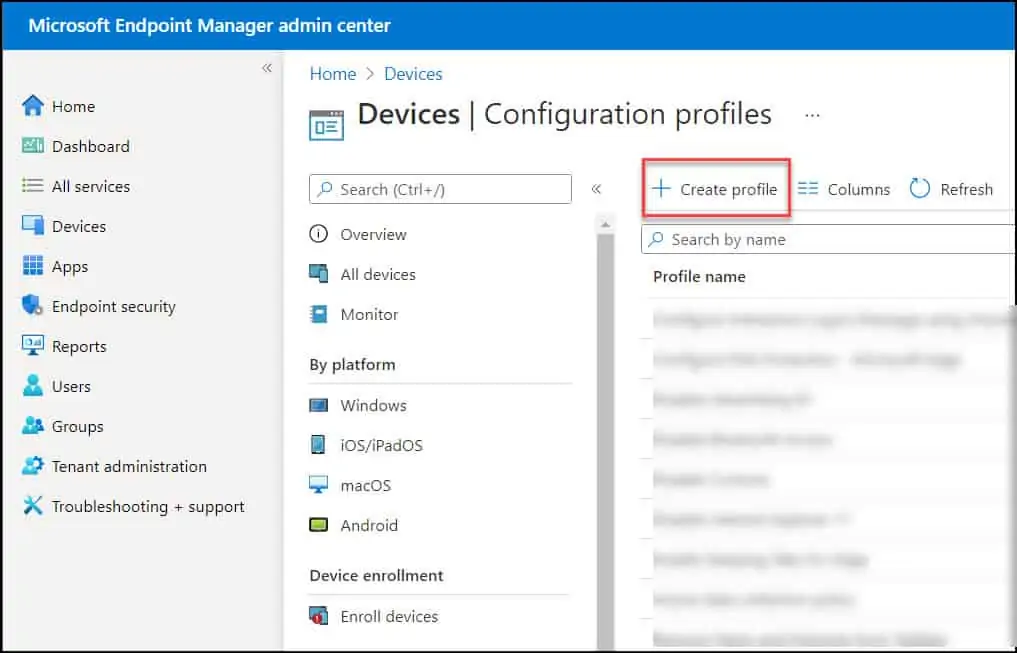Select Endpoint security menu item
Image resolution: width=1017 pixels, height=653 pixels.
pyautogui.click(x=114, y=306)
